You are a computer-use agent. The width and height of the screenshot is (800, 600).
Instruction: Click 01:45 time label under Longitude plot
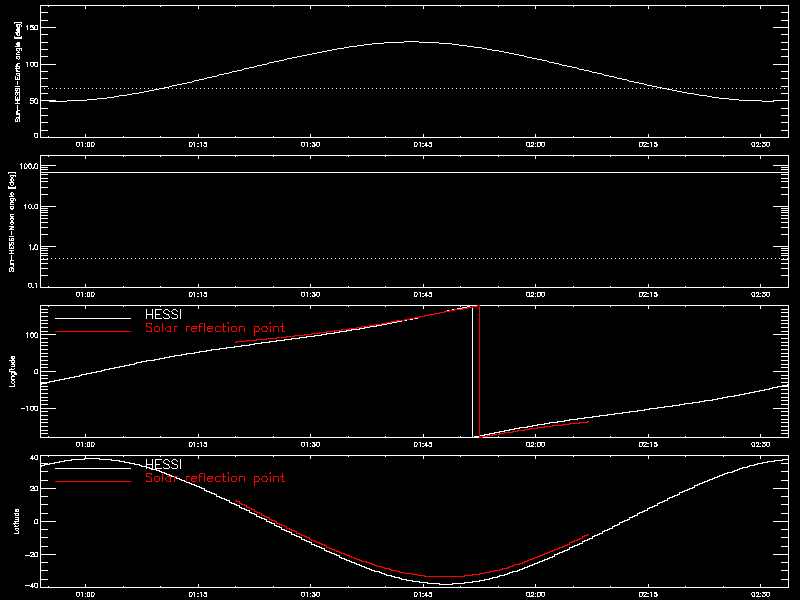pos(423,444)
